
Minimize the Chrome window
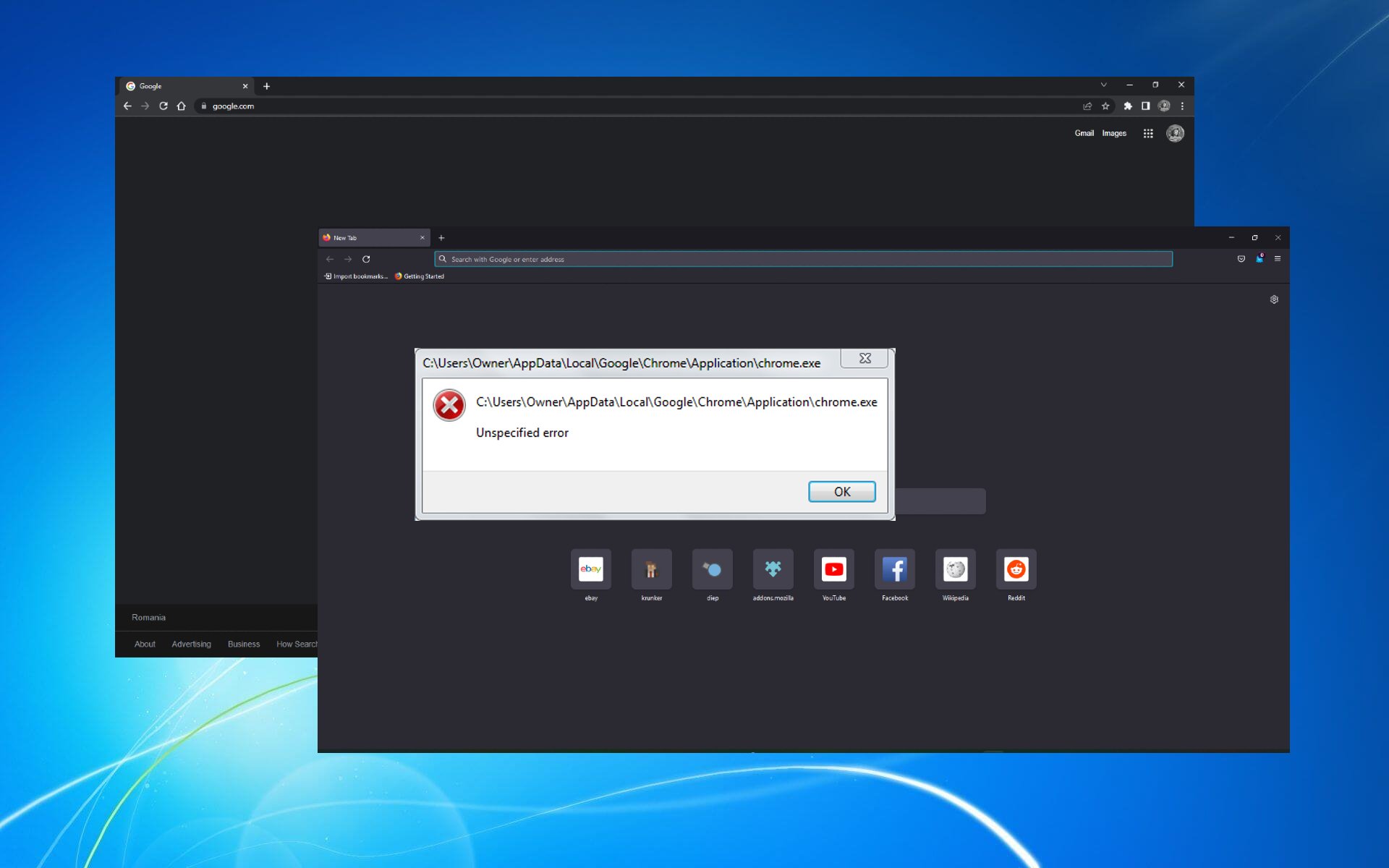[x=1129, y=85]
